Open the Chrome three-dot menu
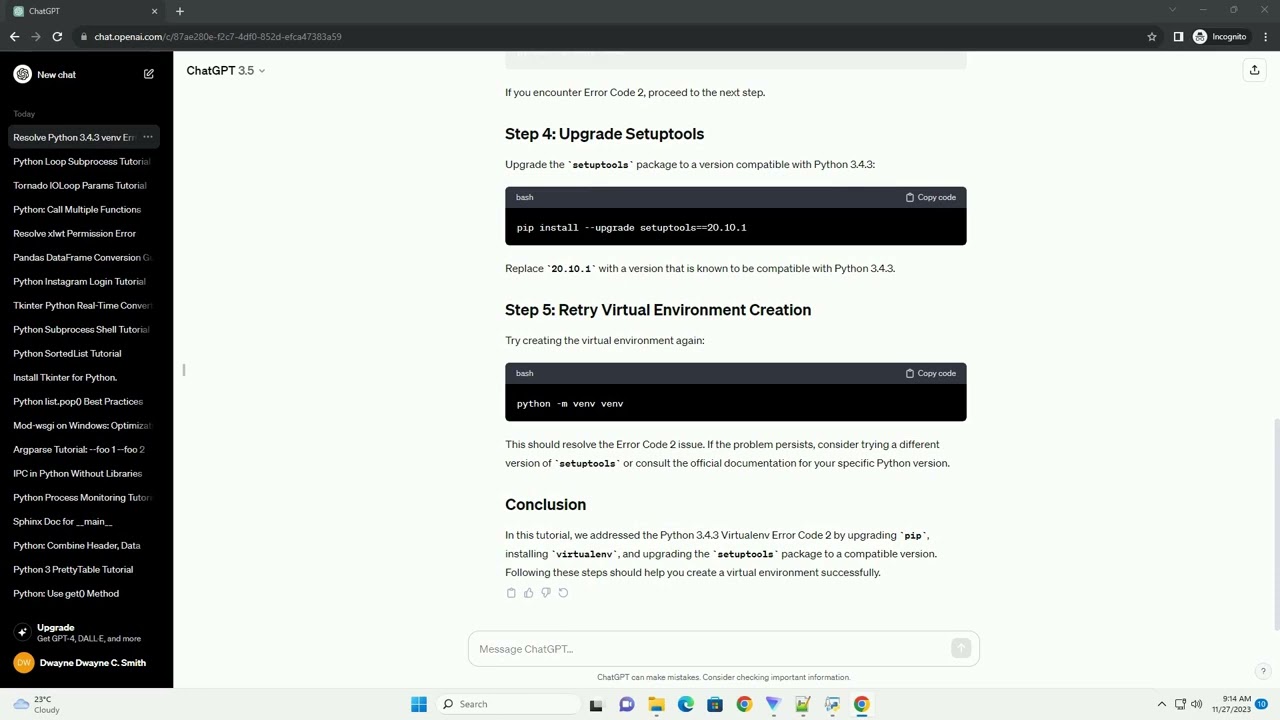1280x720 pixels. click(1265, 37)
